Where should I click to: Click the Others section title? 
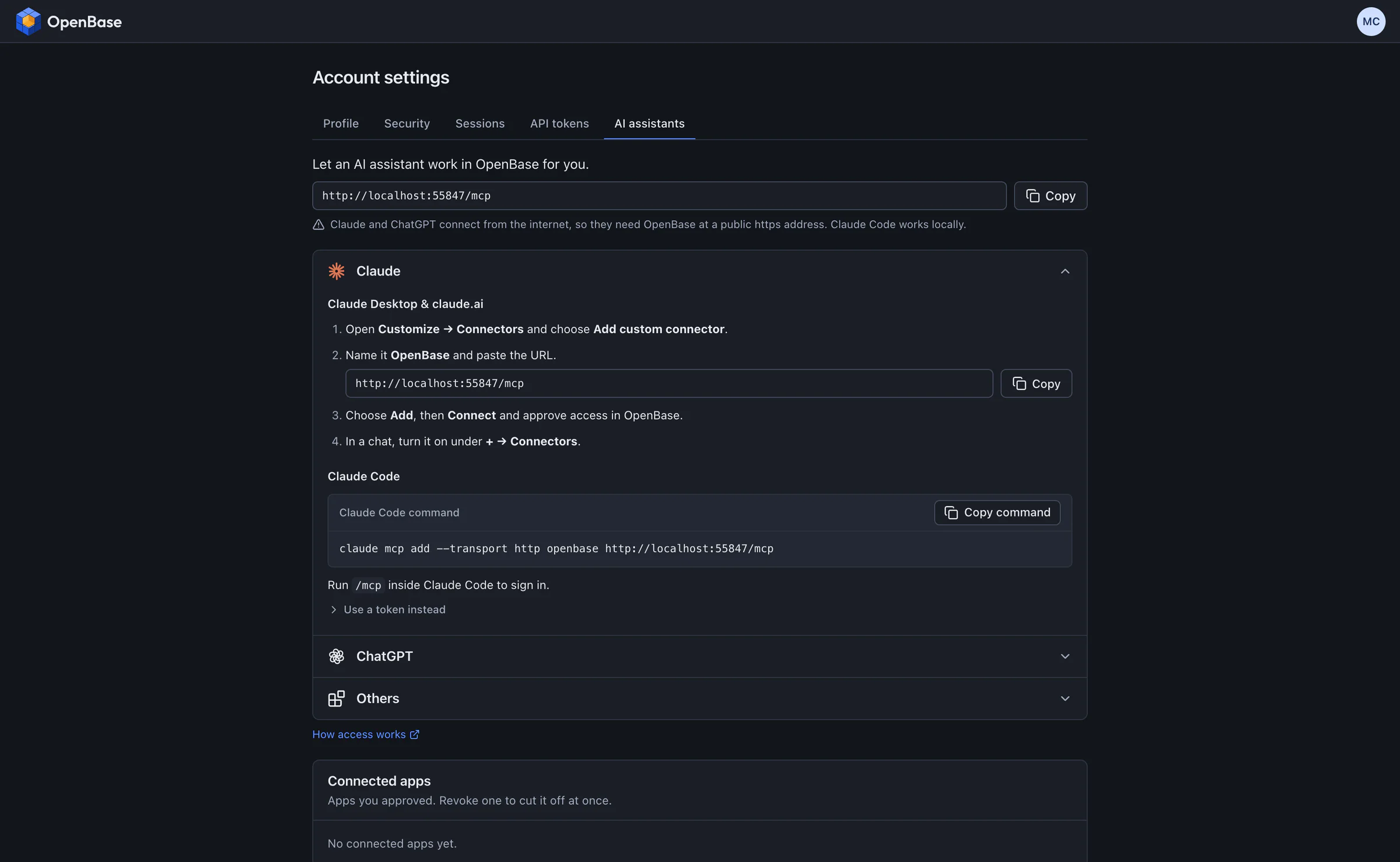[x=377, y=699]
